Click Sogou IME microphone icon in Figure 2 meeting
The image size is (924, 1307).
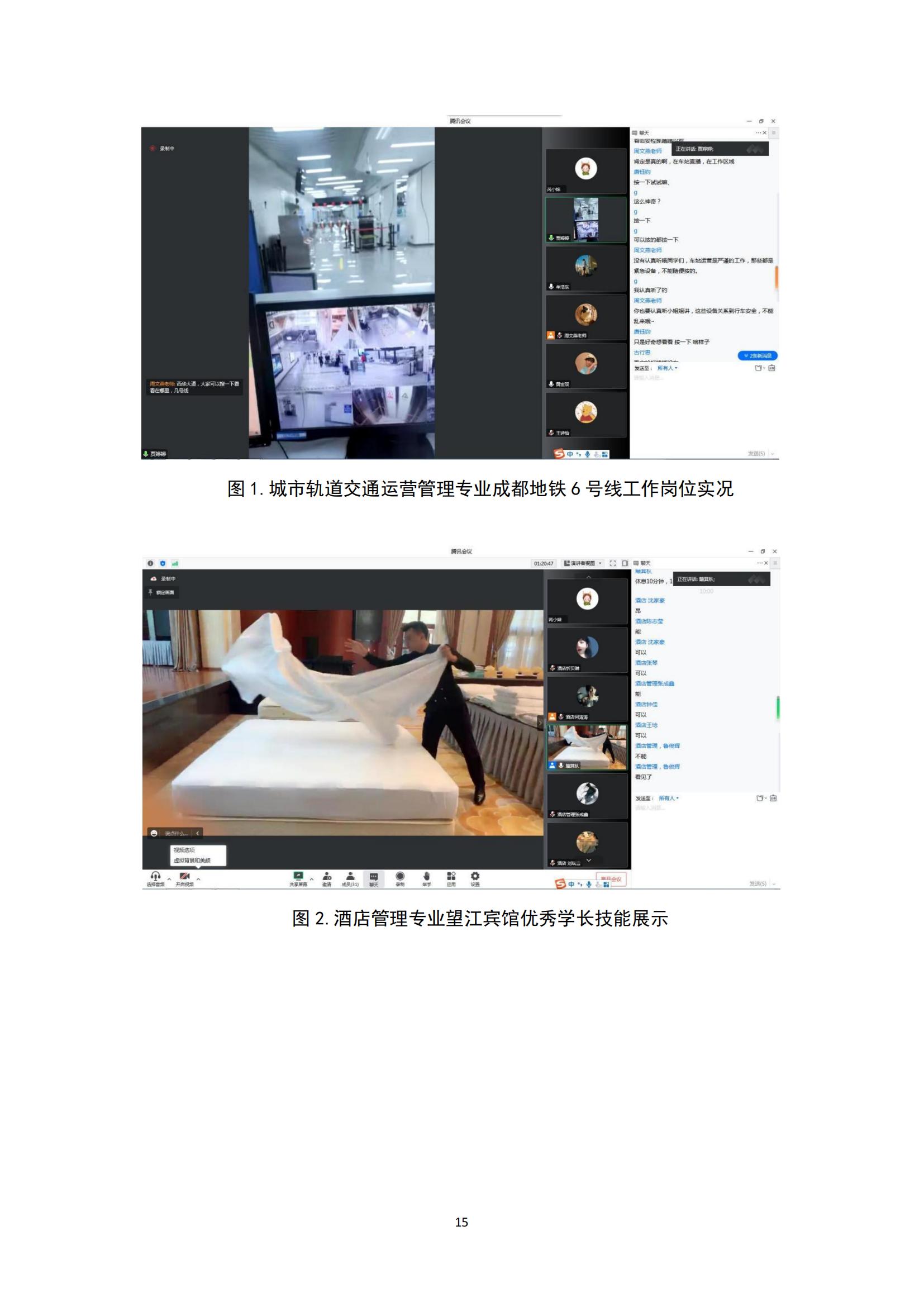589,884
